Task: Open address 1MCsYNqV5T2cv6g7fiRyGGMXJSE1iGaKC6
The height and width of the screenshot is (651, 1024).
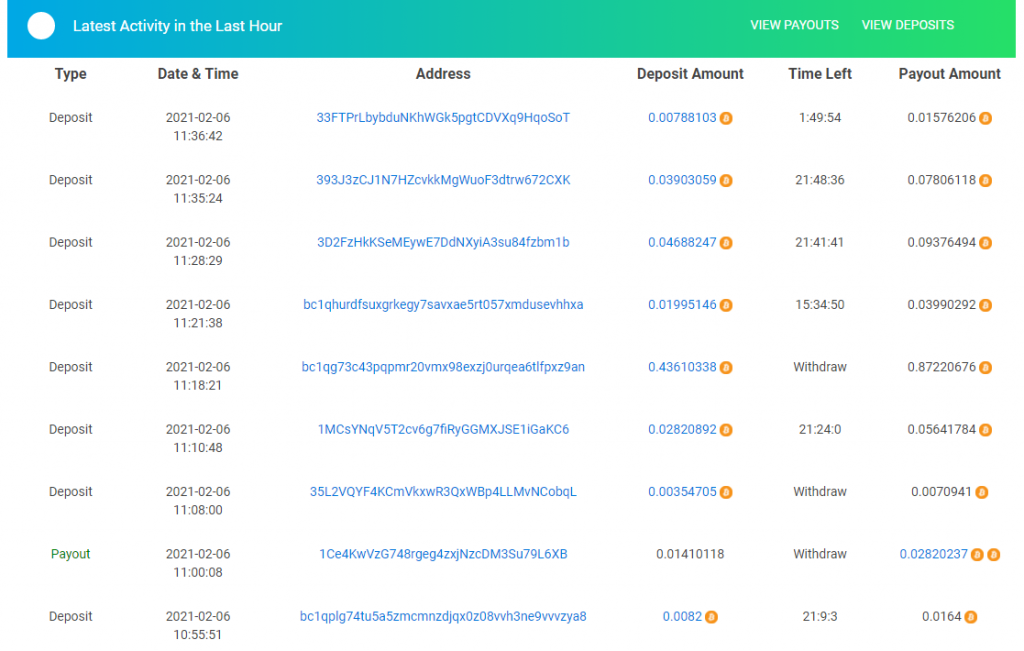Action: pyautogui.click(x=443, y=429)
